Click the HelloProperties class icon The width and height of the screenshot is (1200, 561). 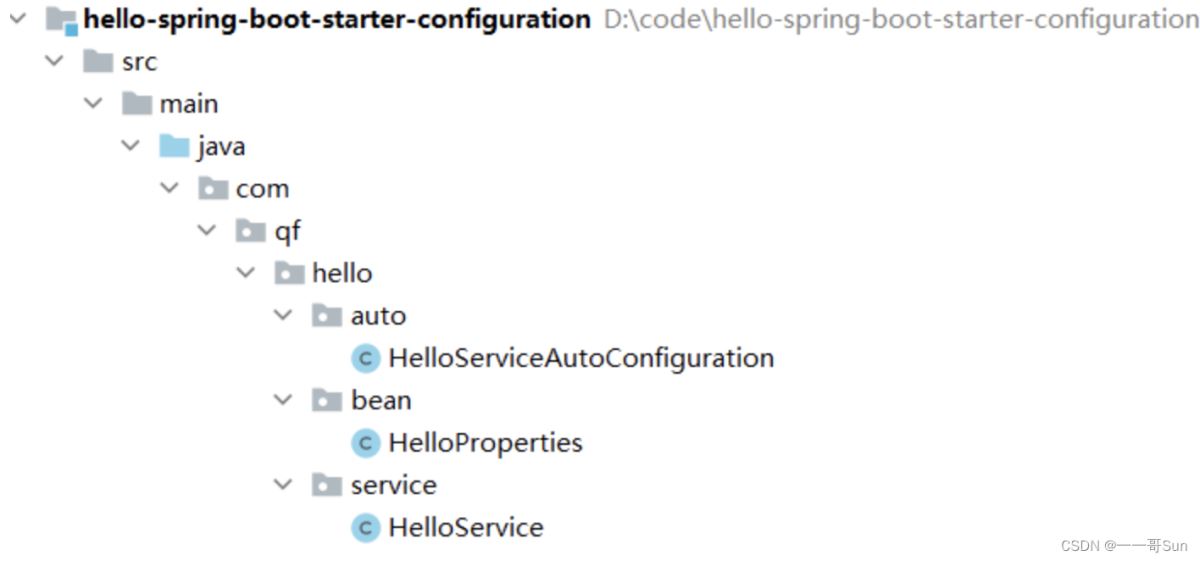click(x=366, y=443)
